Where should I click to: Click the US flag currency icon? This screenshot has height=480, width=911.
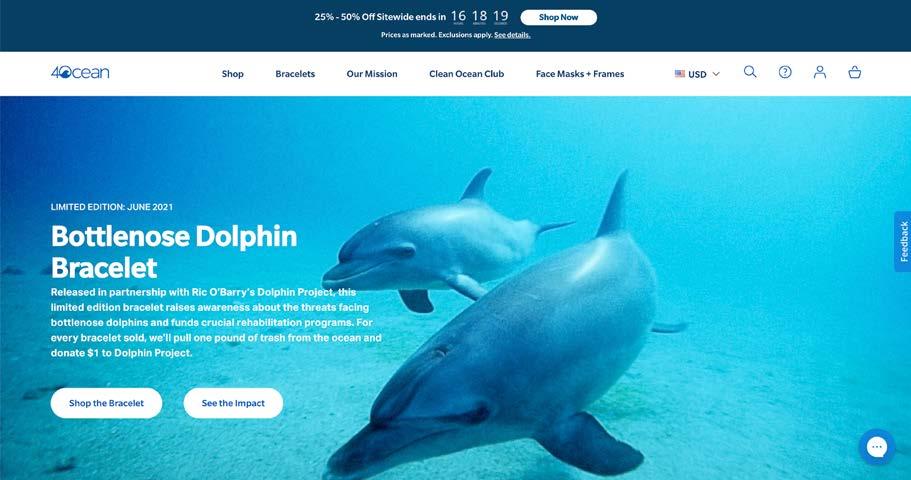680,74
